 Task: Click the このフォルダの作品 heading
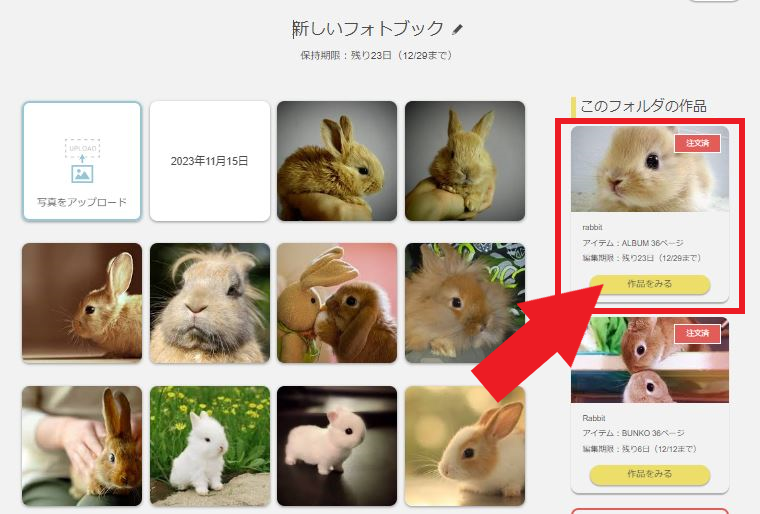click(x=643, y=106)
